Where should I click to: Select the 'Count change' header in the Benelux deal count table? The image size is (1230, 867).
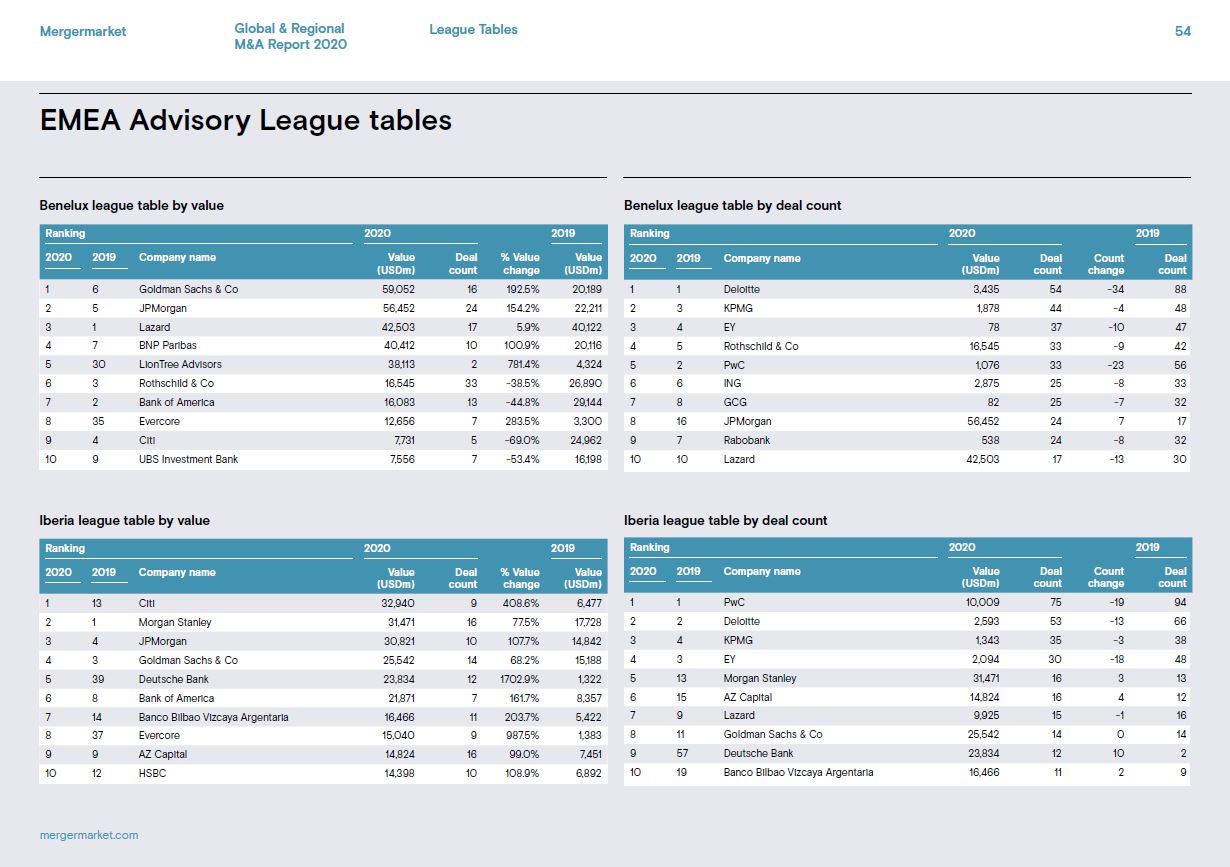1106,264
